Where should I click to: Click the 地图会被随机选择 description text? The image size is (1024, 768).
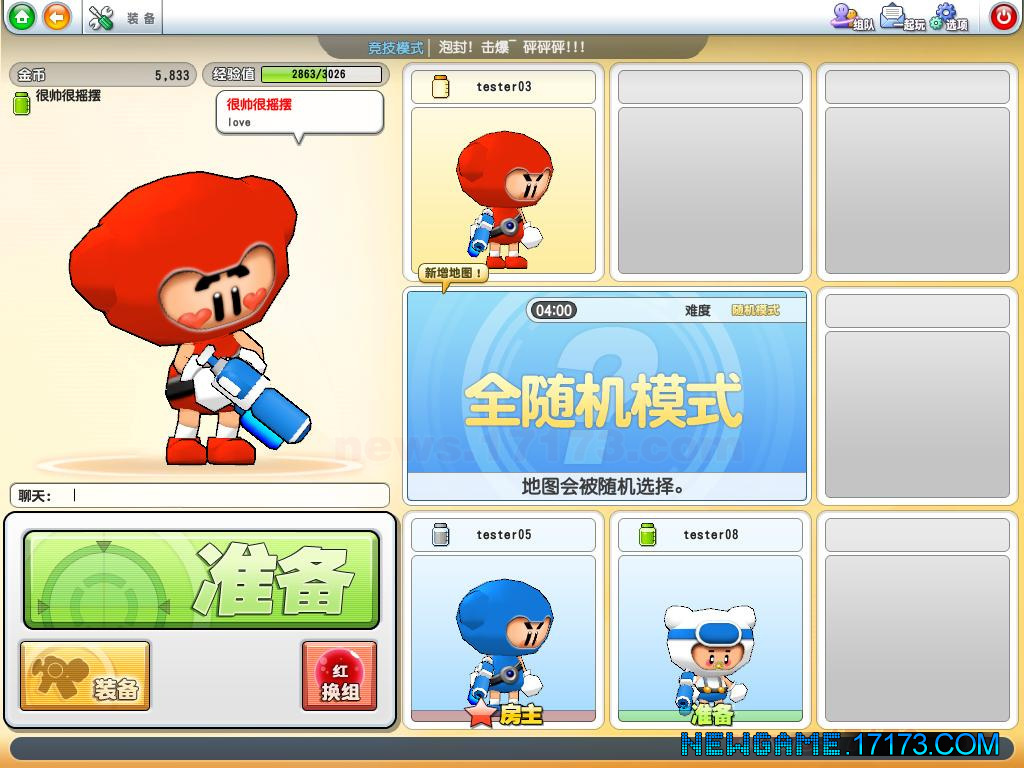pyautogui.click(x=602, y=486)
